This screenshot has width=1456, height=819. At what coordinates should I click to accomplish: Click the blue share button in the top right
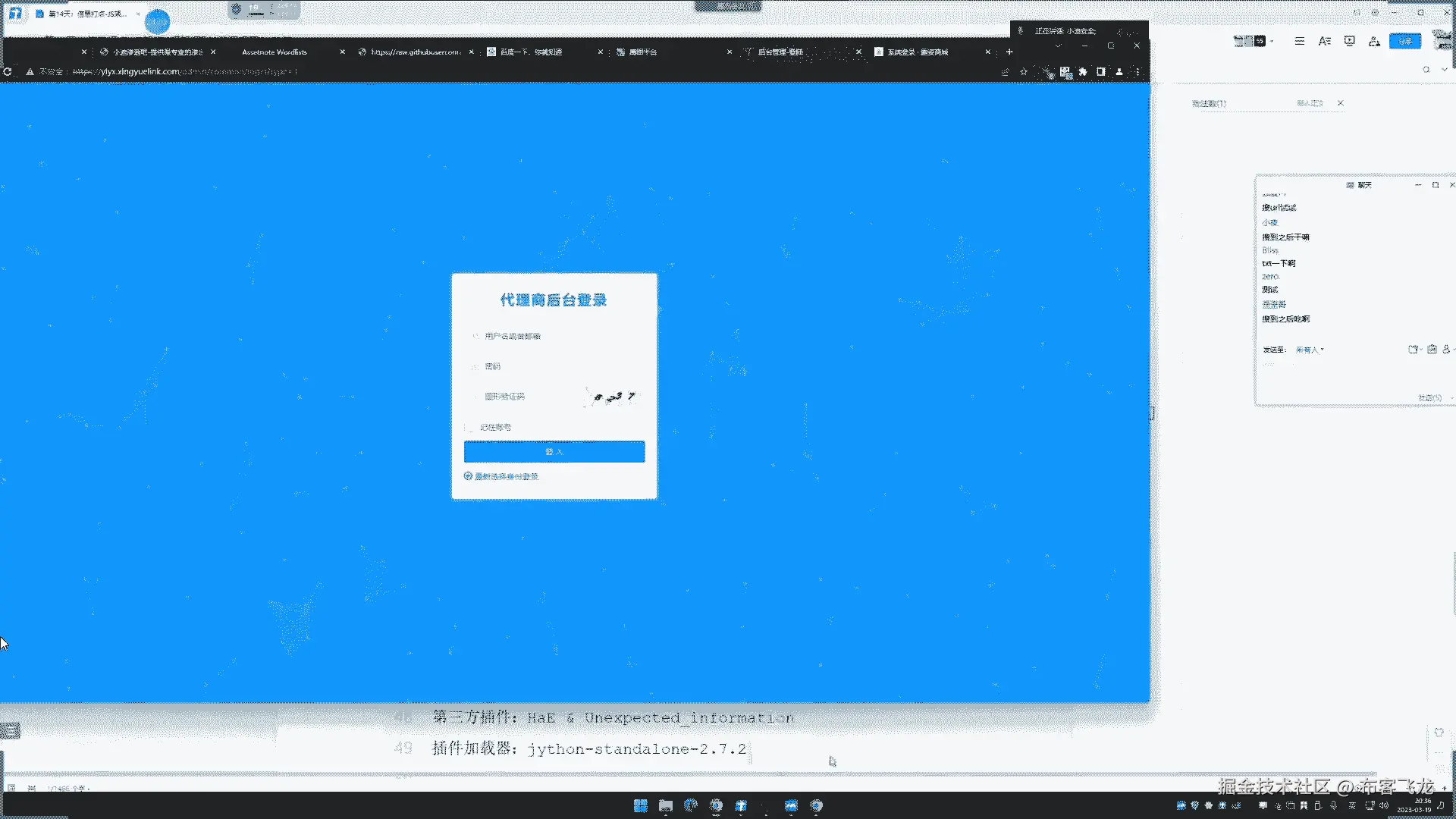(1404, 41)
